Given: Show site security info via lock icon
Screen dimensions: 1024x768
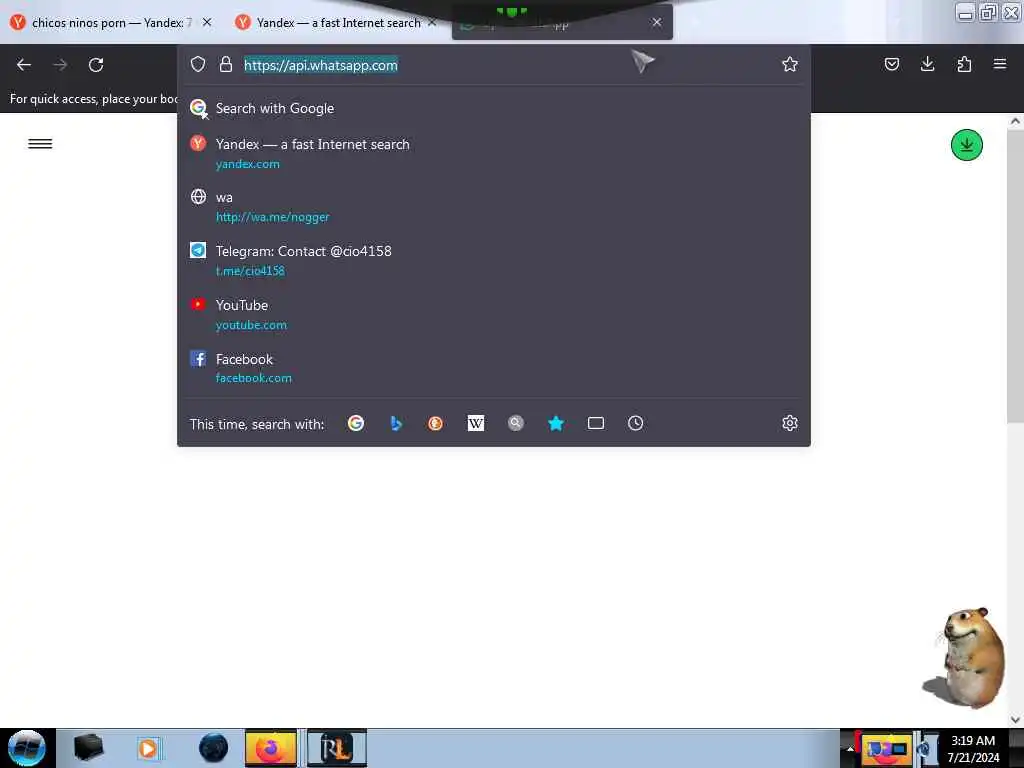Looking at the screenshot, I should tap(226, 64).
